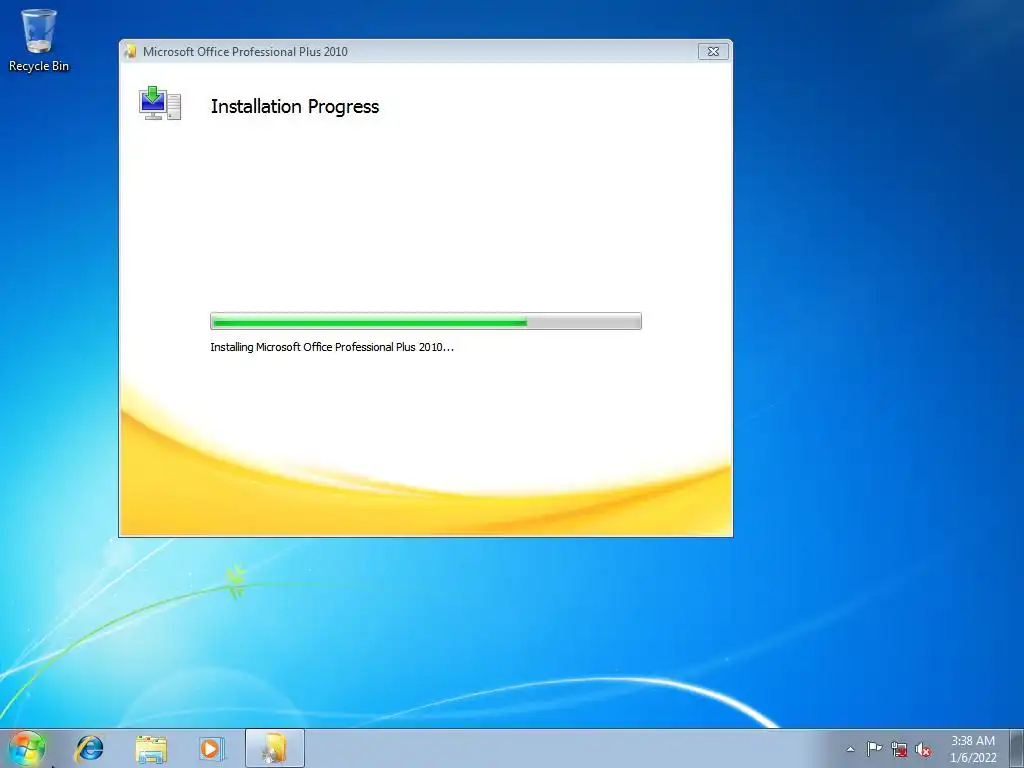Show hidden system tray icons

click(x=850, y=749)
